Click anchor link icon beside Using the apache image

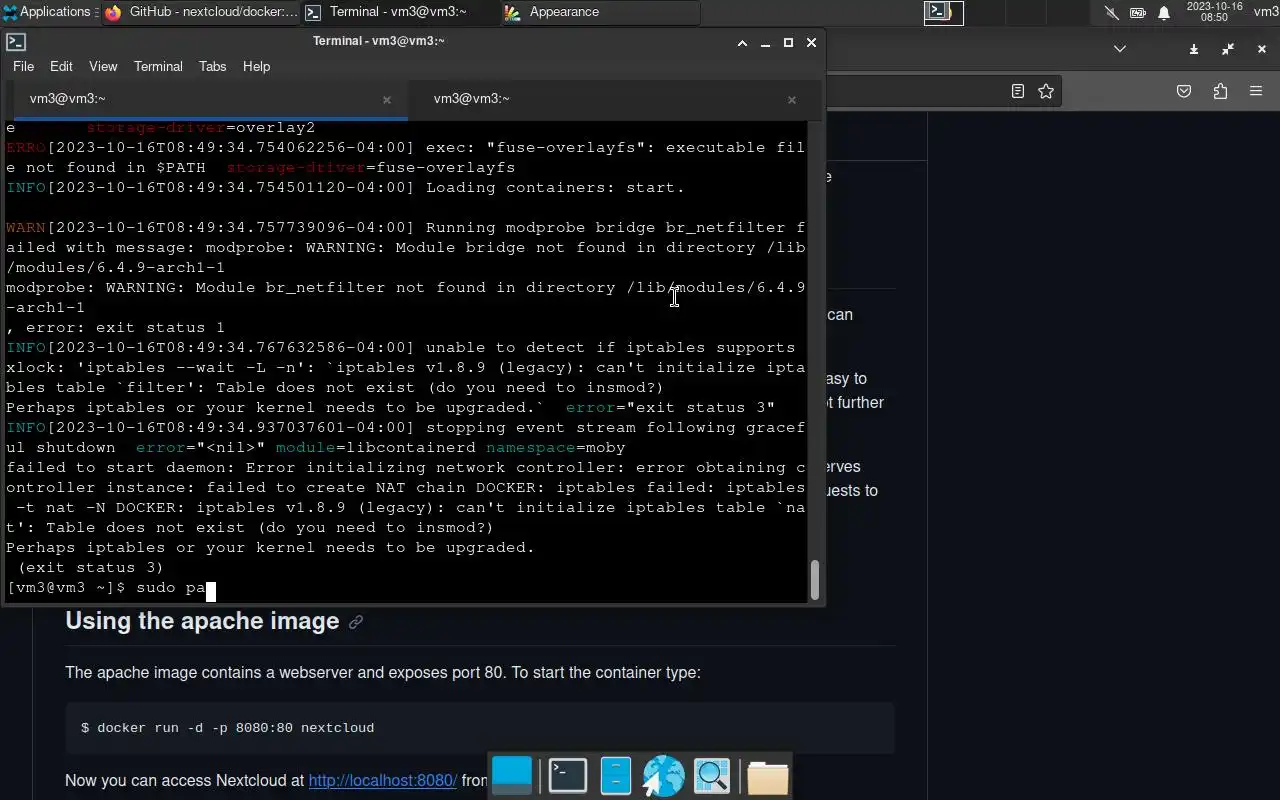356,622
